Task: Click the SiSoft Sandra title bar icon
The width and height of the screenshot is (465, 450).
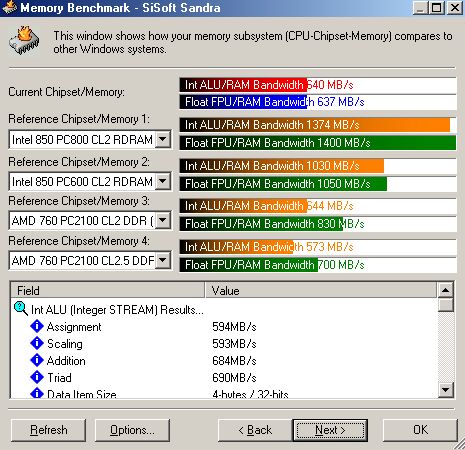Action: point(10,7)
